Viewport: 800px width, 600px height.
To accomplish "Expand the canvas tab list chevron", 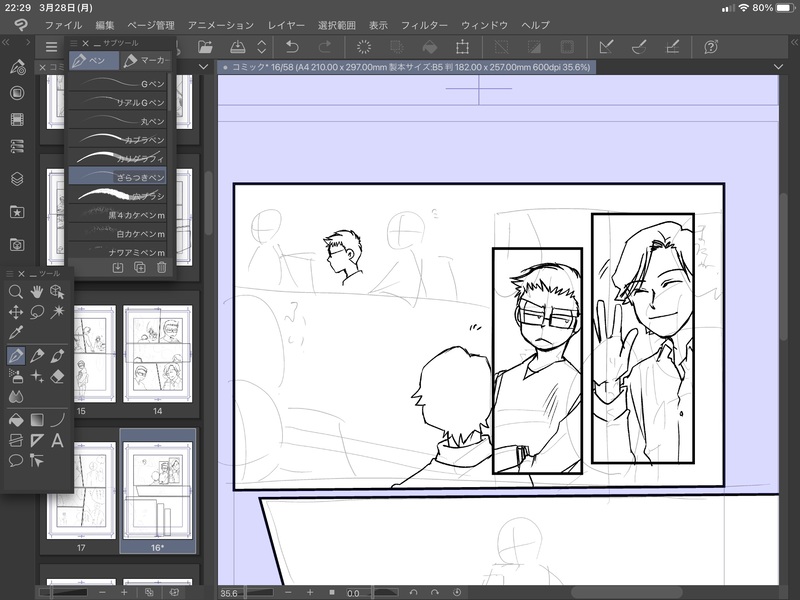I will 778,67.
